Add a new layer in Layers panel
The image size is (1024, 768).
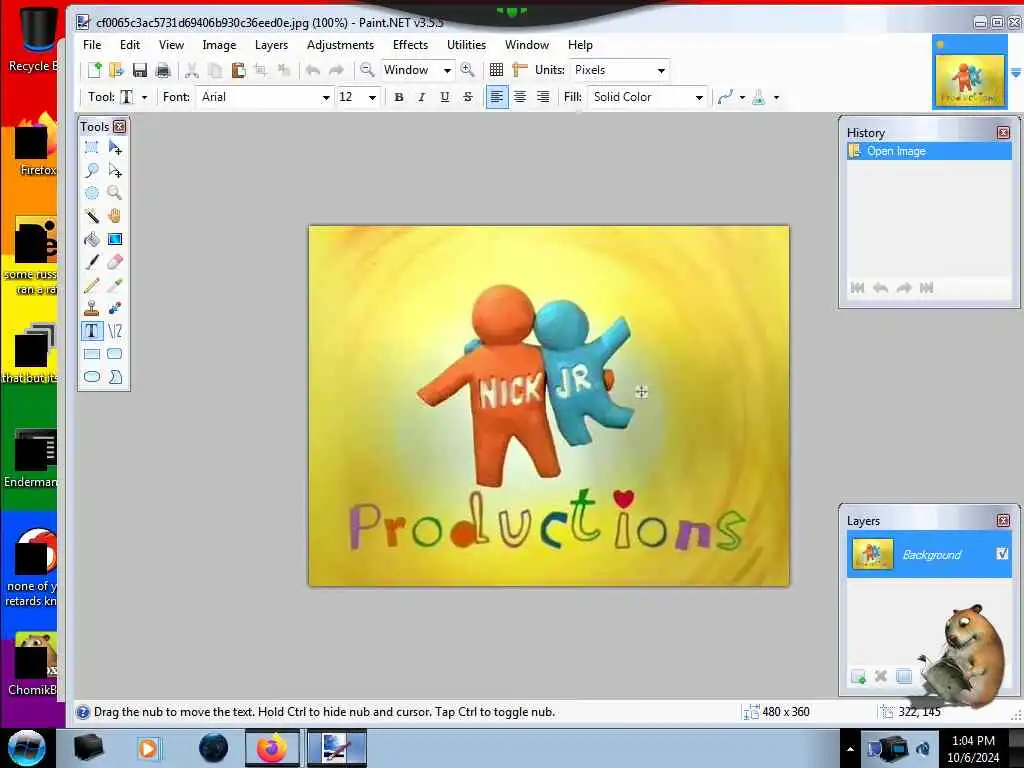[858, 677]
